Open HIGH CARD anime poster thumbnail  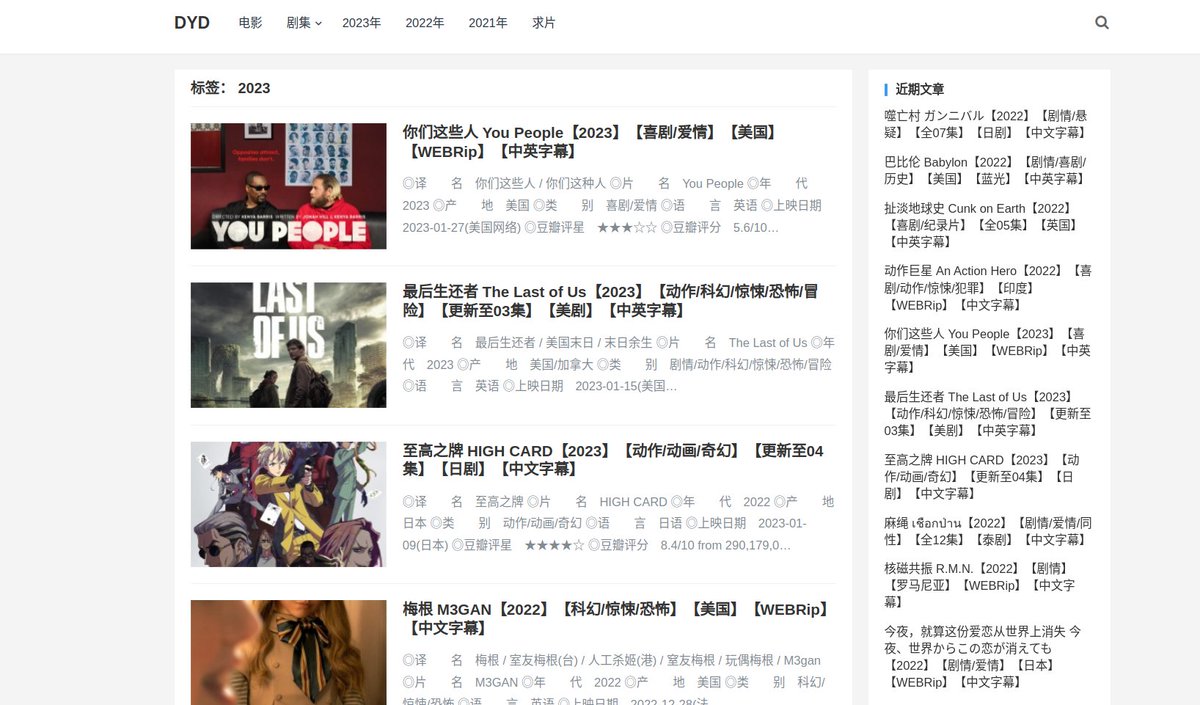288,504
